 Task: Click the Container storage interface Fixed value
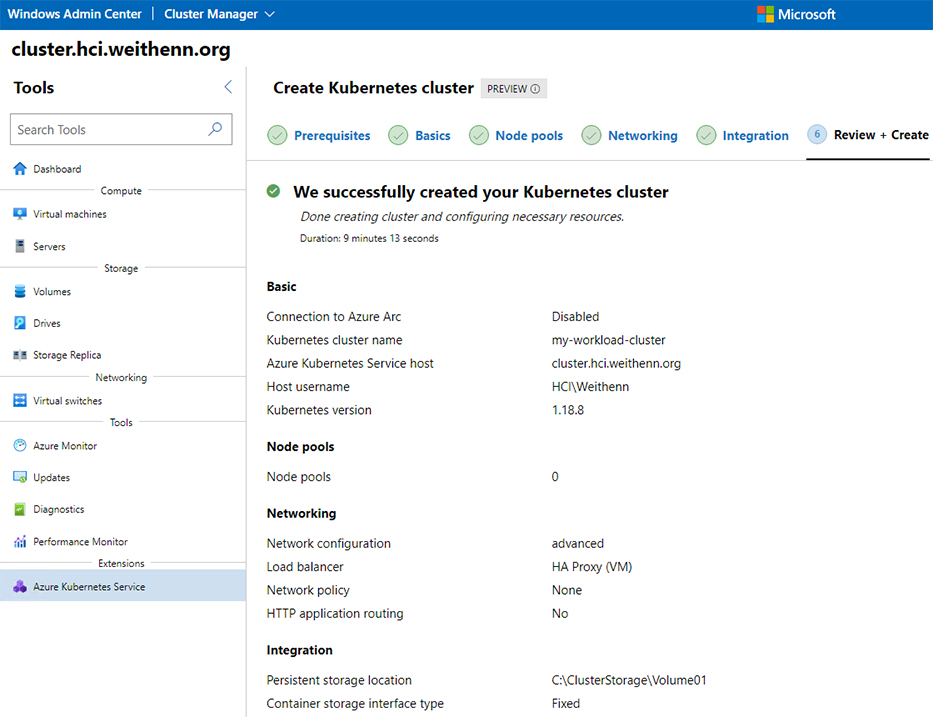coord(565,703)
